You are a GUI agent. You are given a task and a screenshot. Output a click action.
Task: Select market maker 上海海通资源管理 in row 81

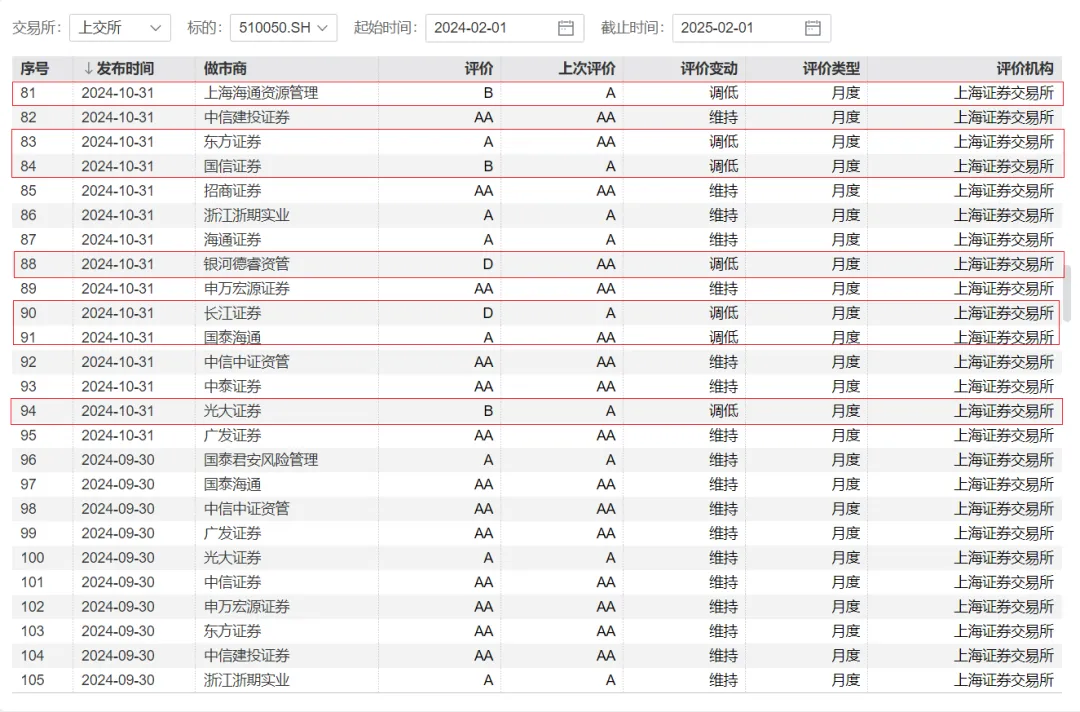point(261,93)
